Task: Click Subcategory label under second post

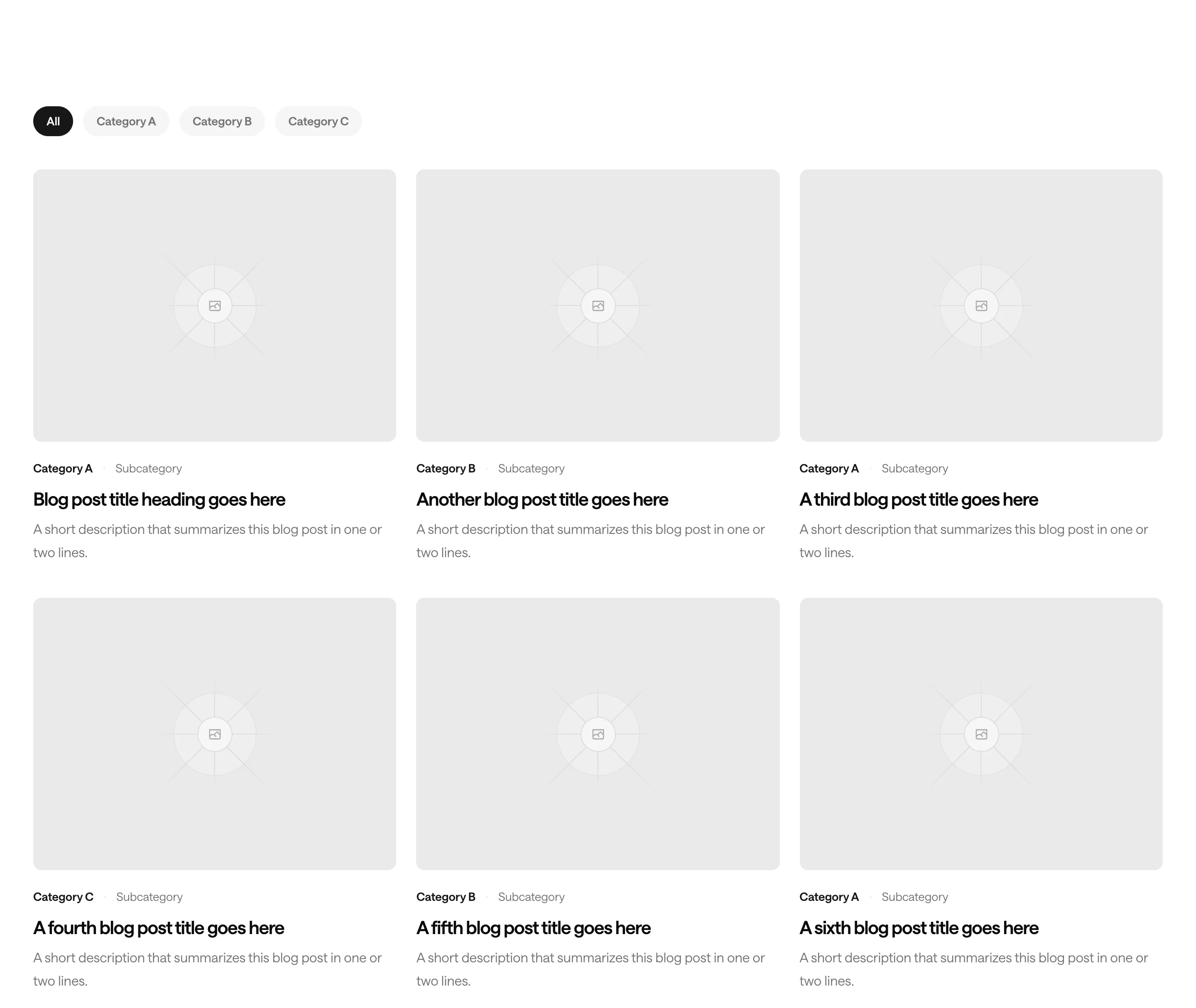Action: (x=531, y=469)
